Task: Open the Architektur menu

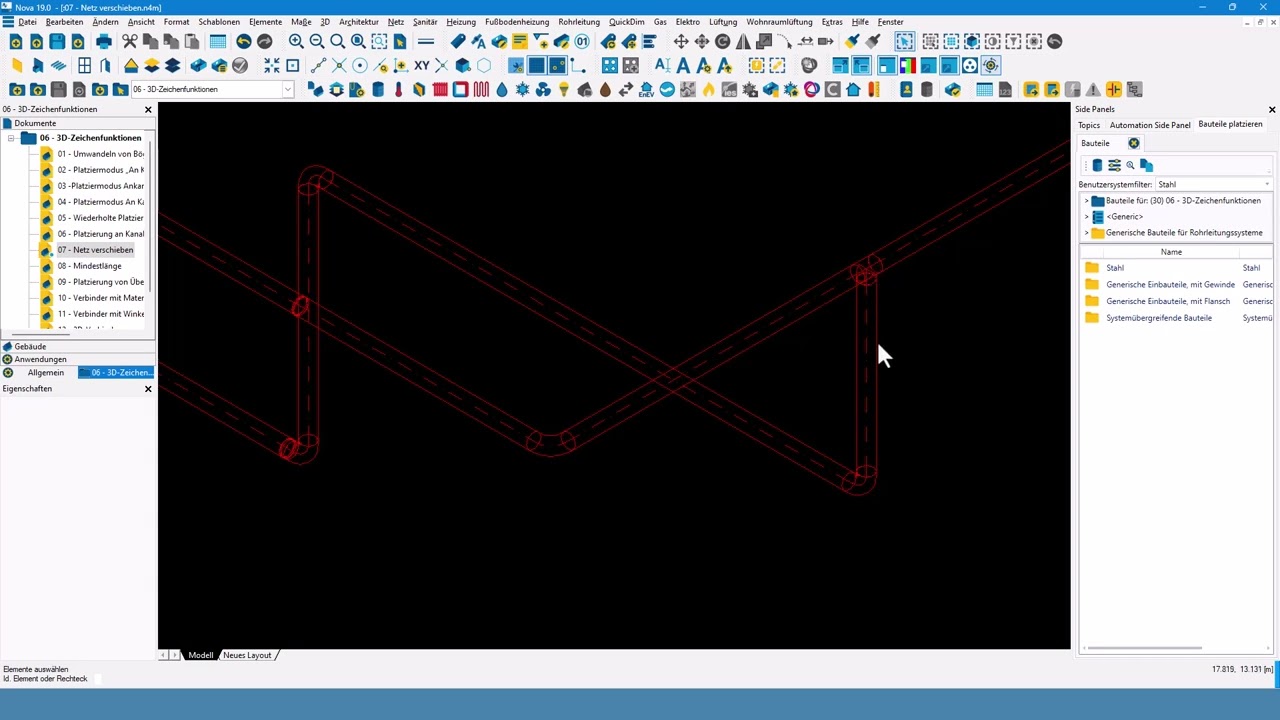Action: [359, 22]
